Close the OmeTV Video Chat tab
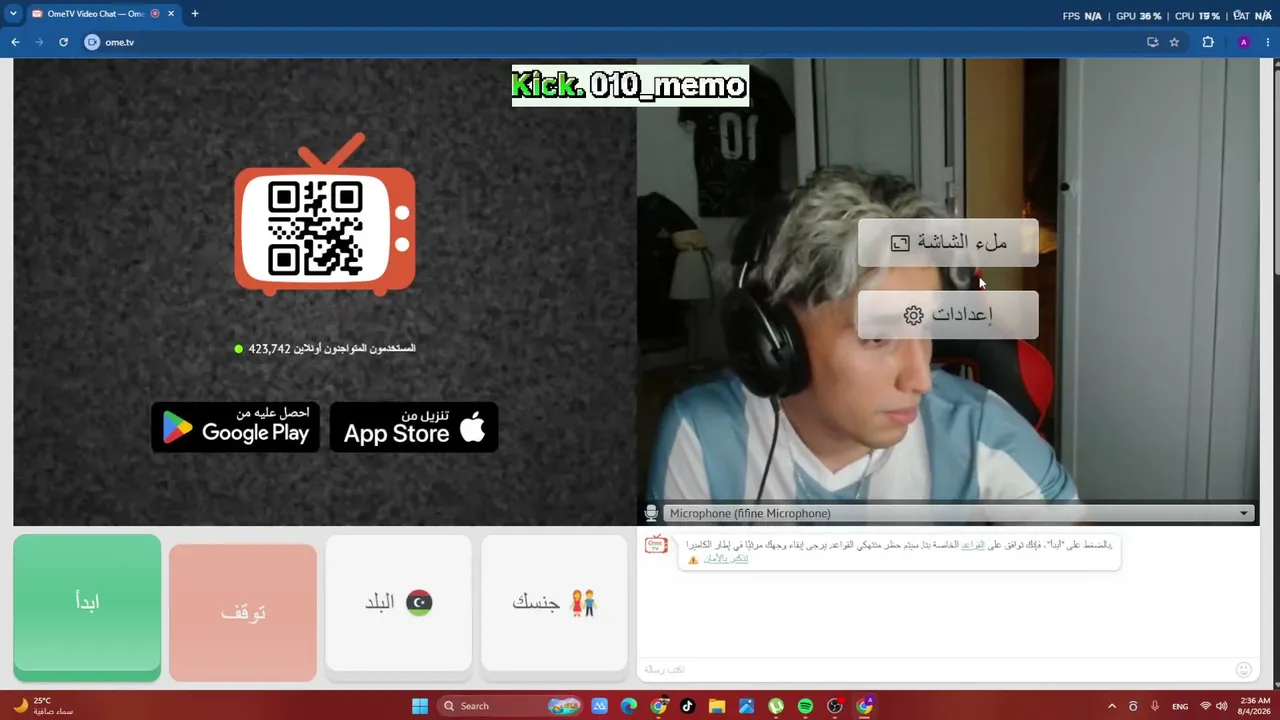This screenshot has width=1280, height=720. [171, 14]
